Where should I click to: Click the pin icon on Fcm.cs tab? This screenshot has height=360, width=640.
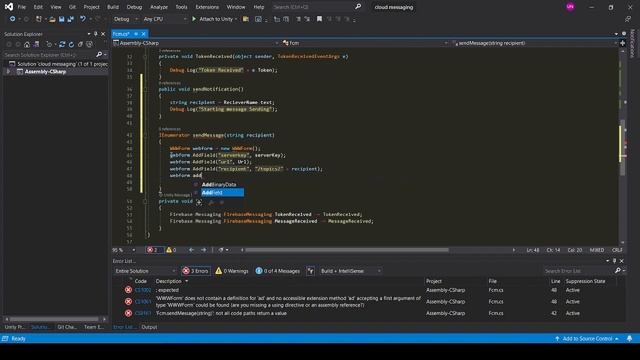(136, 34)
